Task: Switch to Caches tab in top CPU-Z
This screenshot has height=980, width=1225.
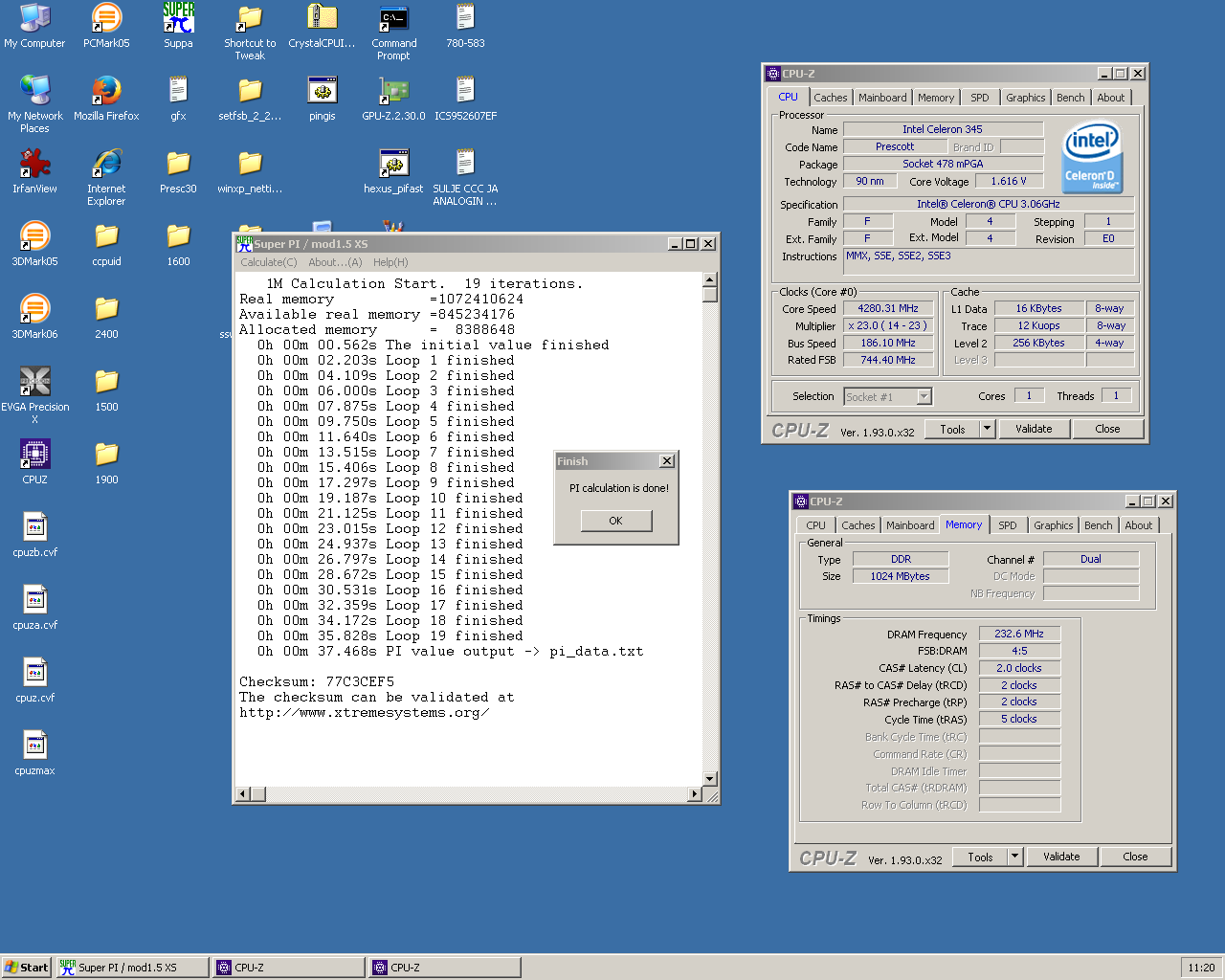Action: pos(831,98)
